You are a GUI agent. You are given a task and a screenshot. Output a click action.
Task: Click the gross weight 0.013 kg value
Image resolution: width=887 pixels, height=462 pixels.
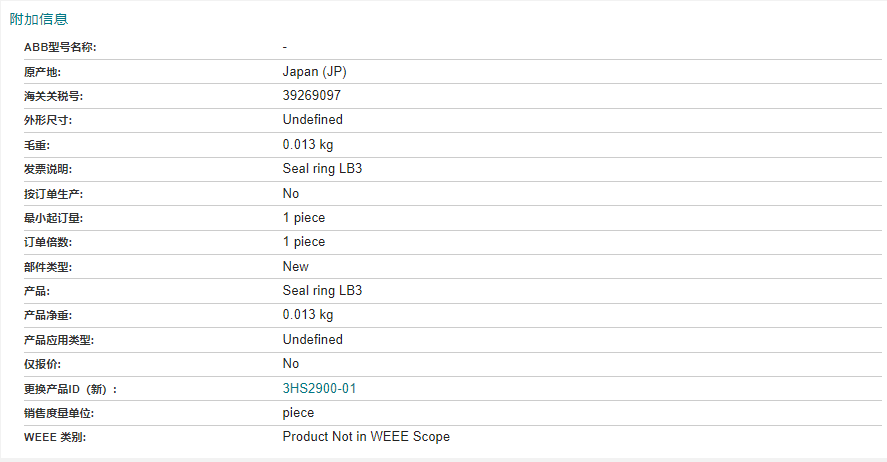(307, 144)
